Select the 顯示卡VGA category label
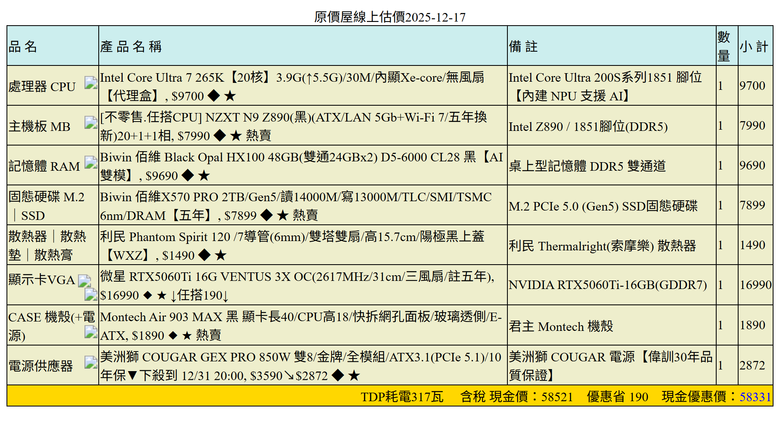The width and height of the screenshot is (780, 439). pos(42,280)
